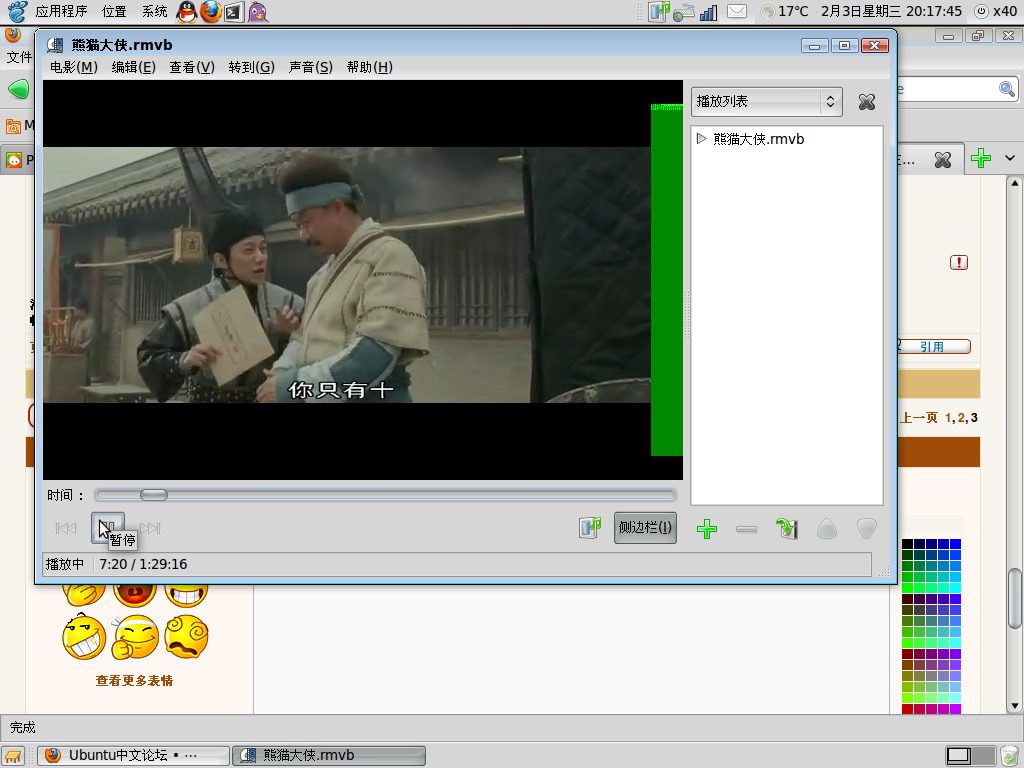Insert the thumbs-up emoticon
1024x768 pixels.
click(x=135, y=637)
